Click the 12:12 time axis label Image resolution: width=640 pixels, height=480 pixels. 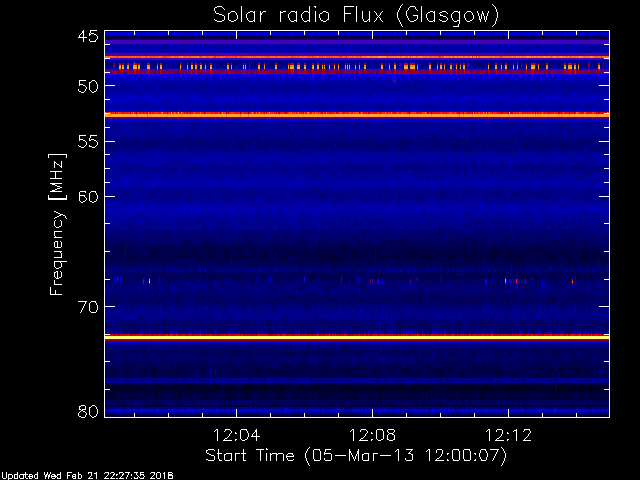[508, 435]
